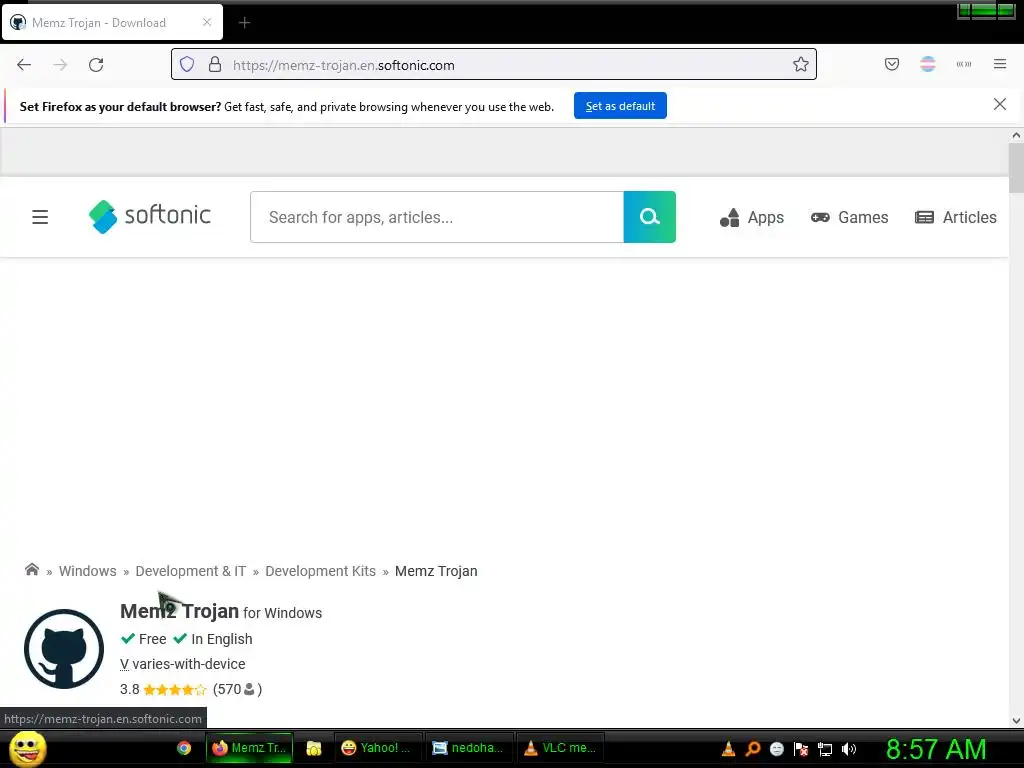This screenshot has height=768, width=1024.
Task: Bookmark this page with the star
Action: tap(801, 65)
